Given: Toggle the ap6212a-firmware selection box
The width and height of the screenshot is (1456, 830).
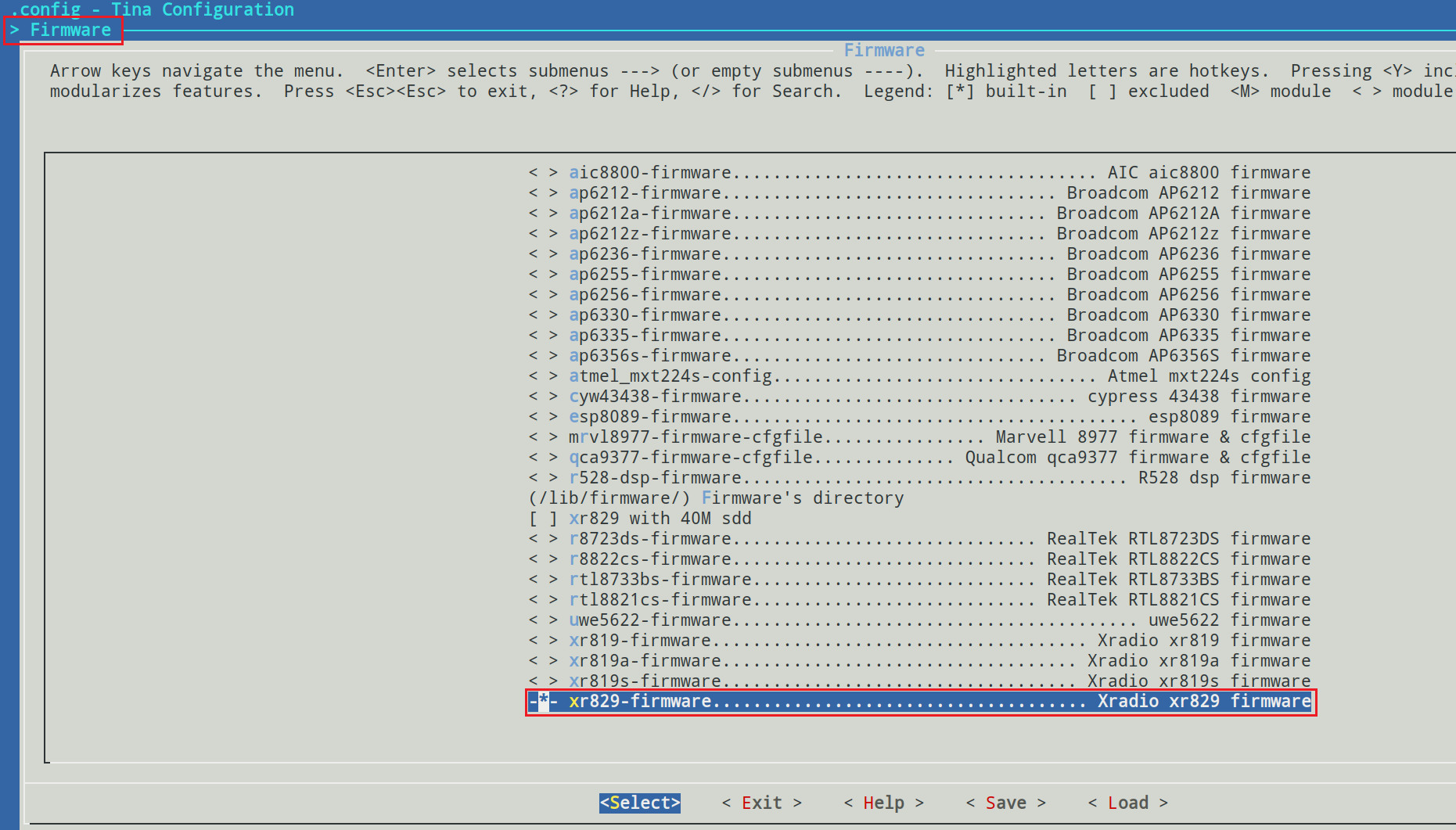Looking at the screenshot, I should pyautogui.click(x=543, y=214).
